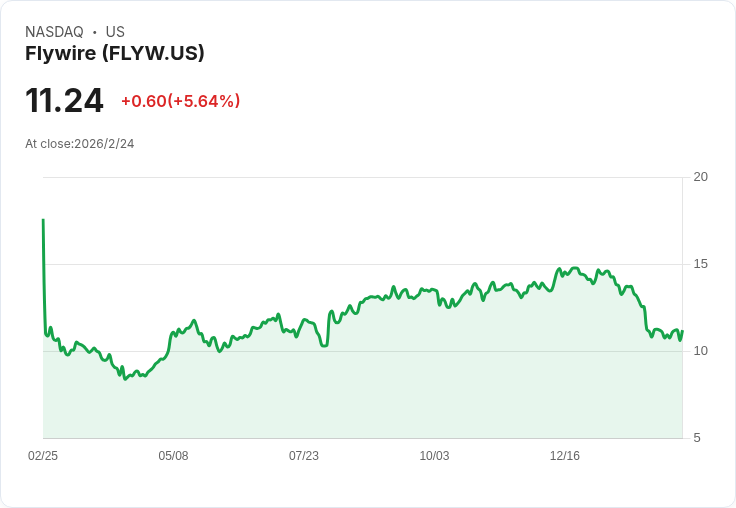Click the initial price spike at chart start
The height and width of the screenshot is (508, 736).
pos(43,220)
